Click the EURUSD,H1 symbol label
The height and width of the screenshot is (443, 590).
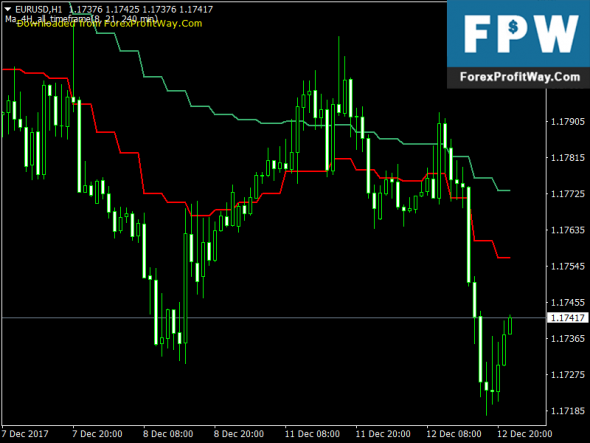(38, 9)
